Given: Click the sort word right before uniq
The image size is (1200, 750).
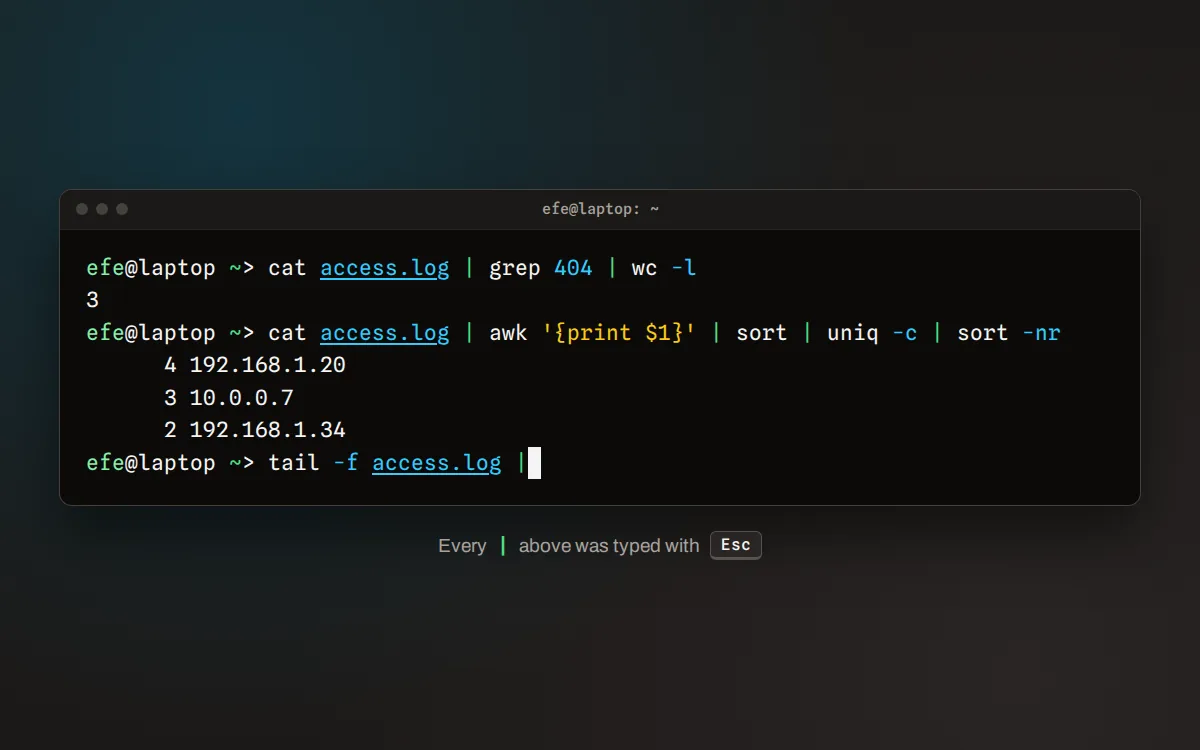Looking at the screenshot, I should [762, 333].
